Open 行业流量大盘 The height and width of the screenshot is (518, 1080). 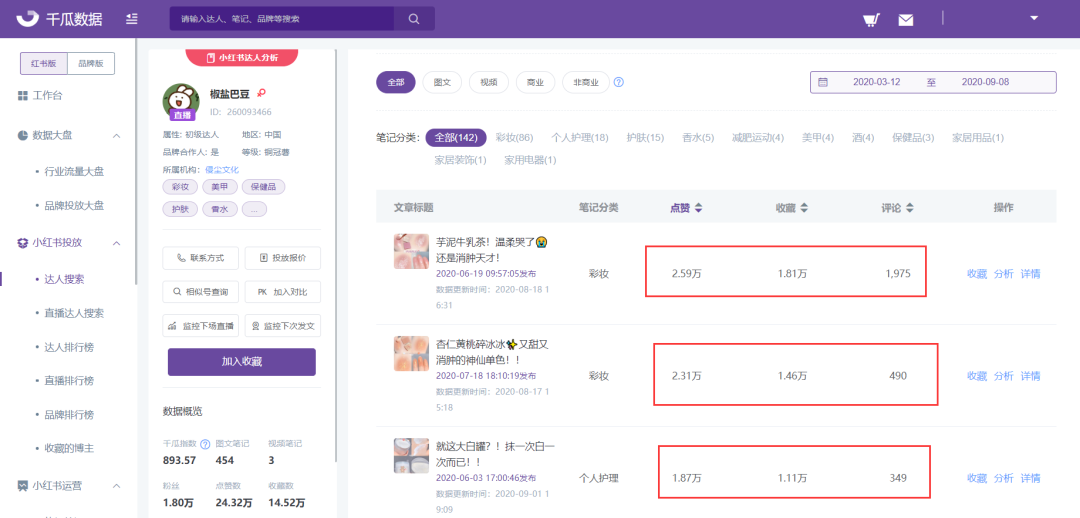coord(74,171)
